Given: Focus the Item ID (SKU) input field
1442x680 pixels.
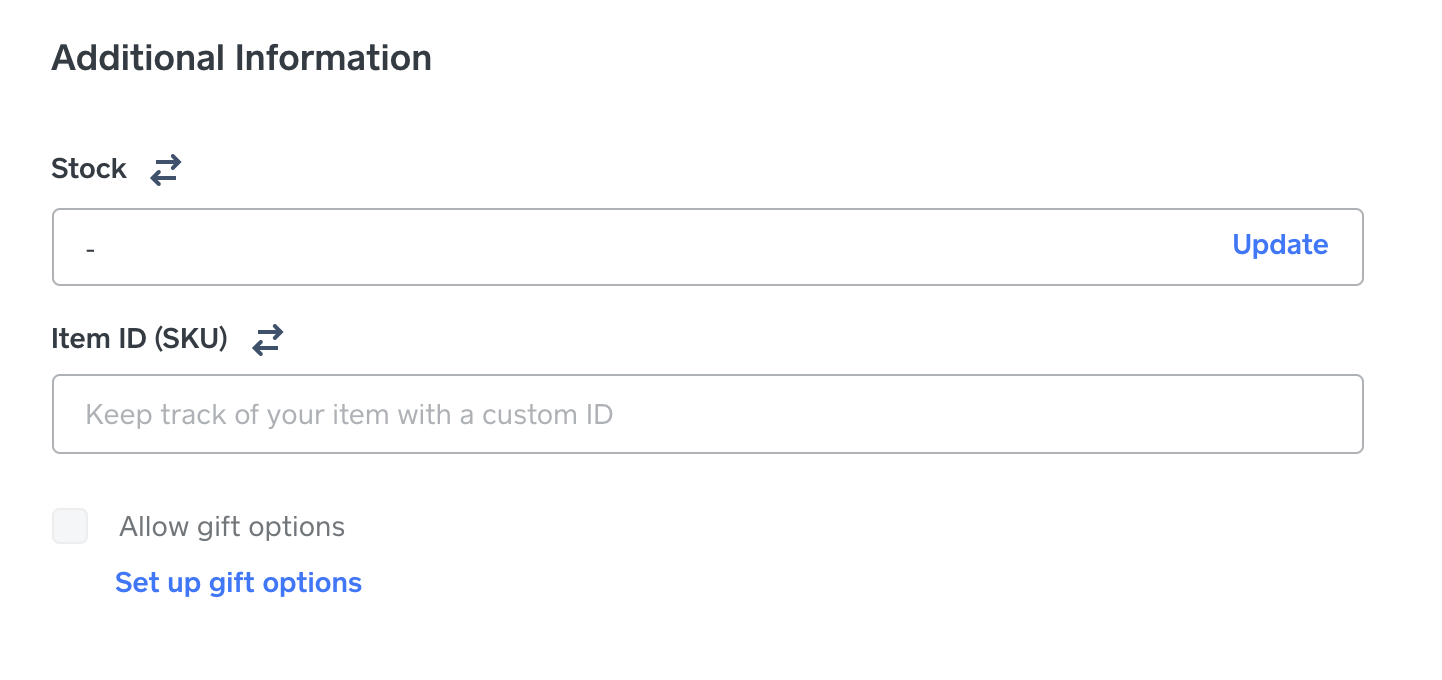Looking at the screenshot, I should pos(707,414).
